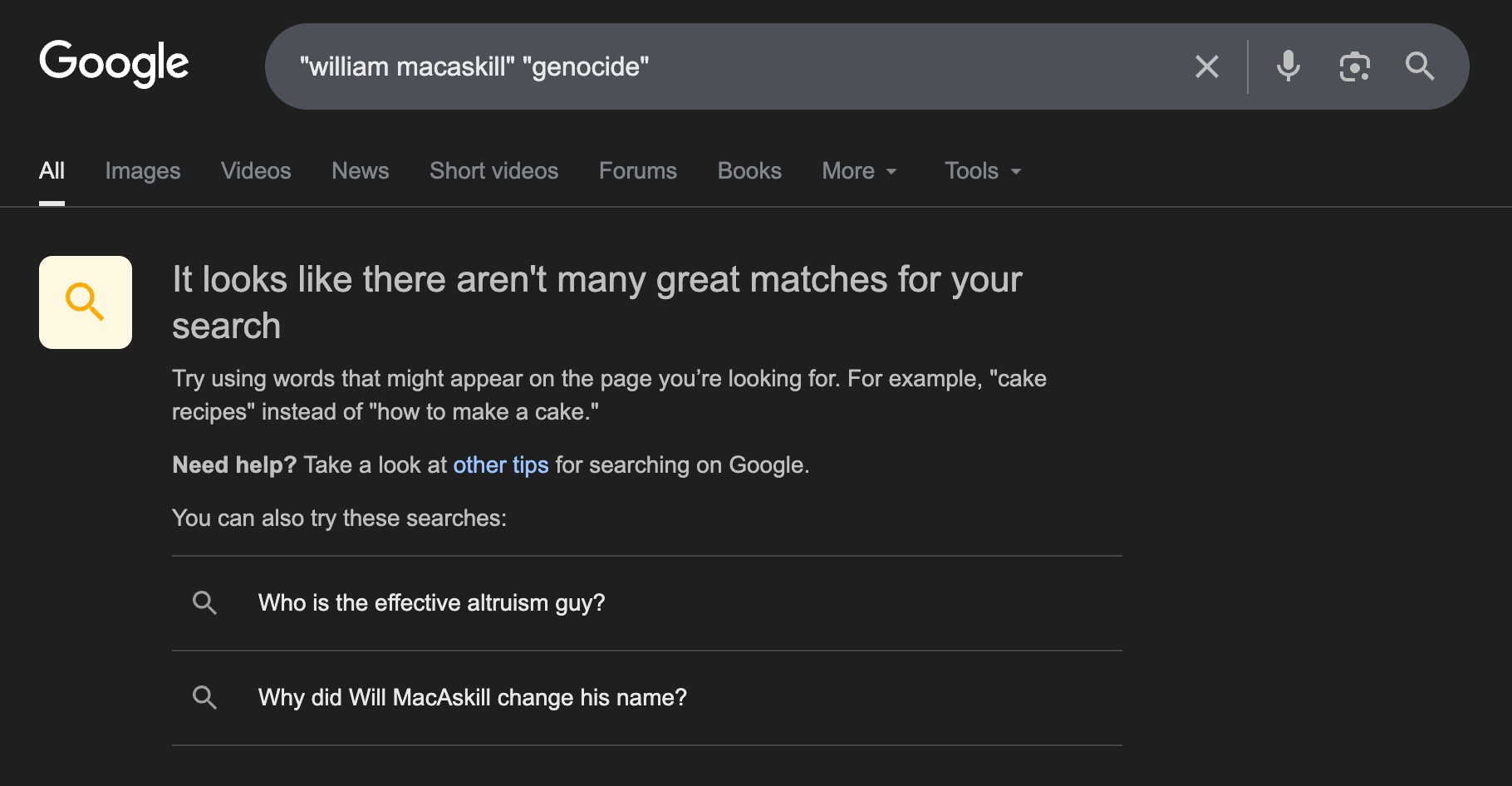Open the News tab
This screenshot has height=786, width=1512.
361,171
